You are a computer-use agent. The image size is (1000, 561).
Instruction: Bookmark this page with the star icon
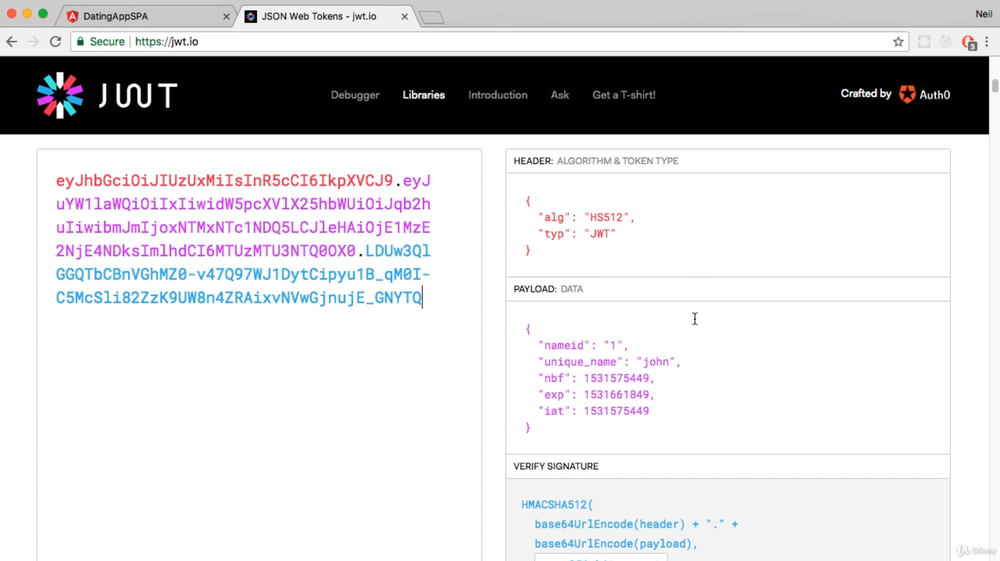pyautogui.click(x=898, y=42)
